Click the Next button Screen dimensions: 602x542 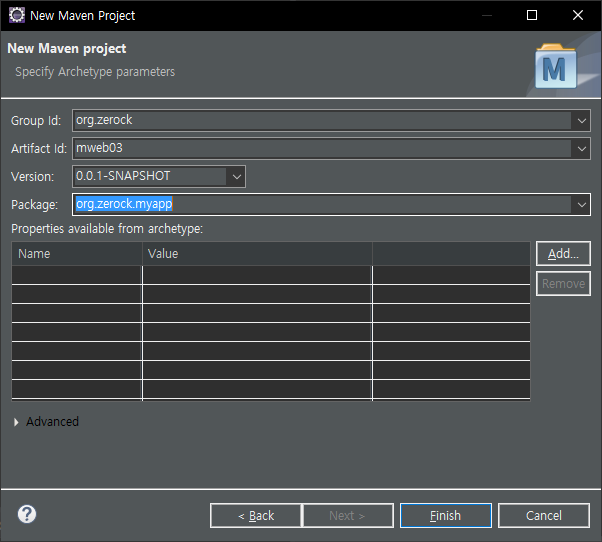348,516
